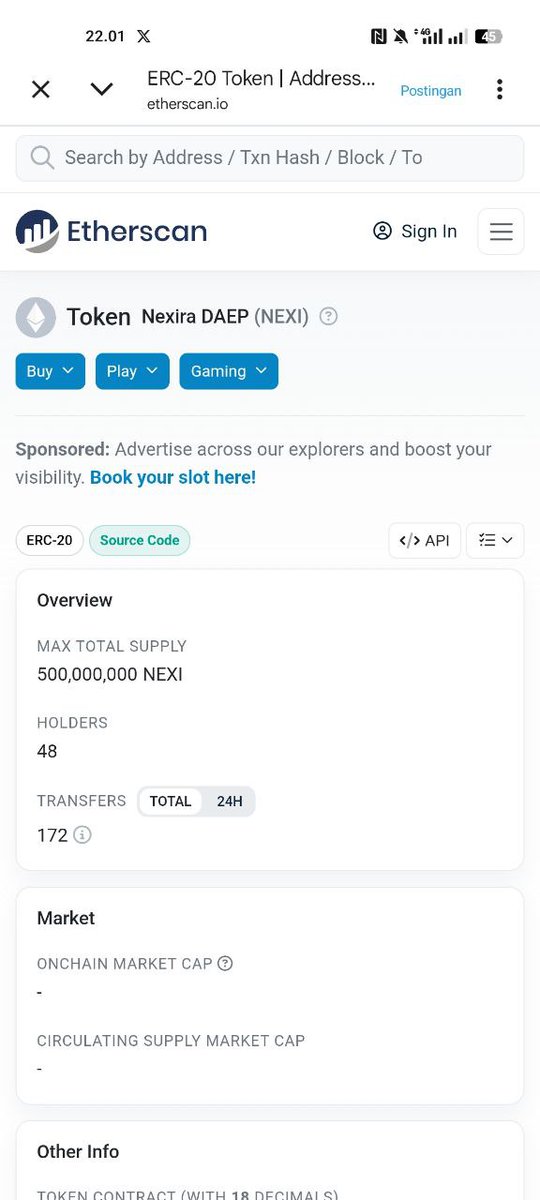Click the address search field
540x1200 pixels.
click(x=269, y=158)
